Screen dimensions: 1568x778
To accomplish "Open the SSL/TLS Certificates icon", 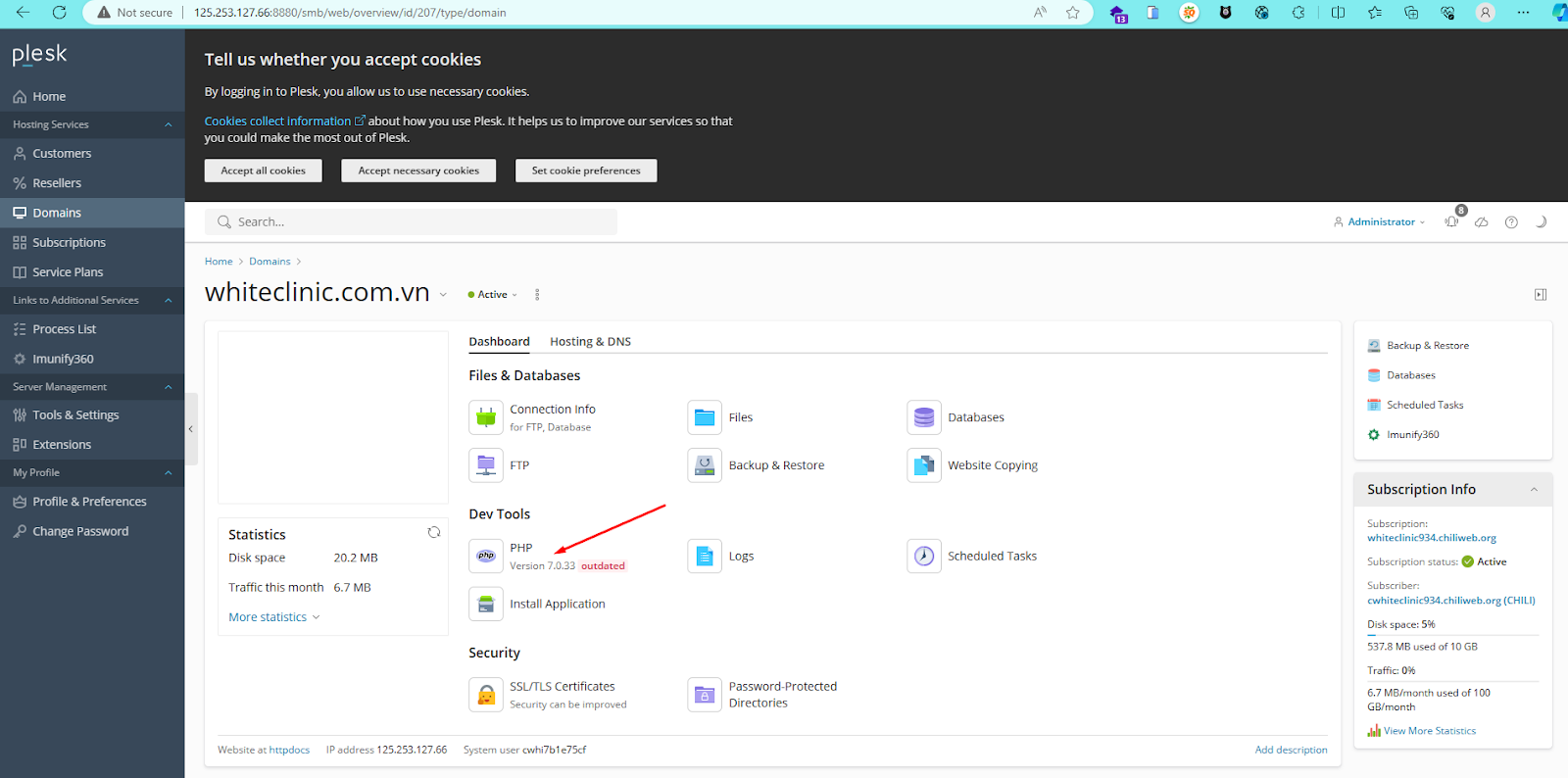I will (x=486, y=695).
